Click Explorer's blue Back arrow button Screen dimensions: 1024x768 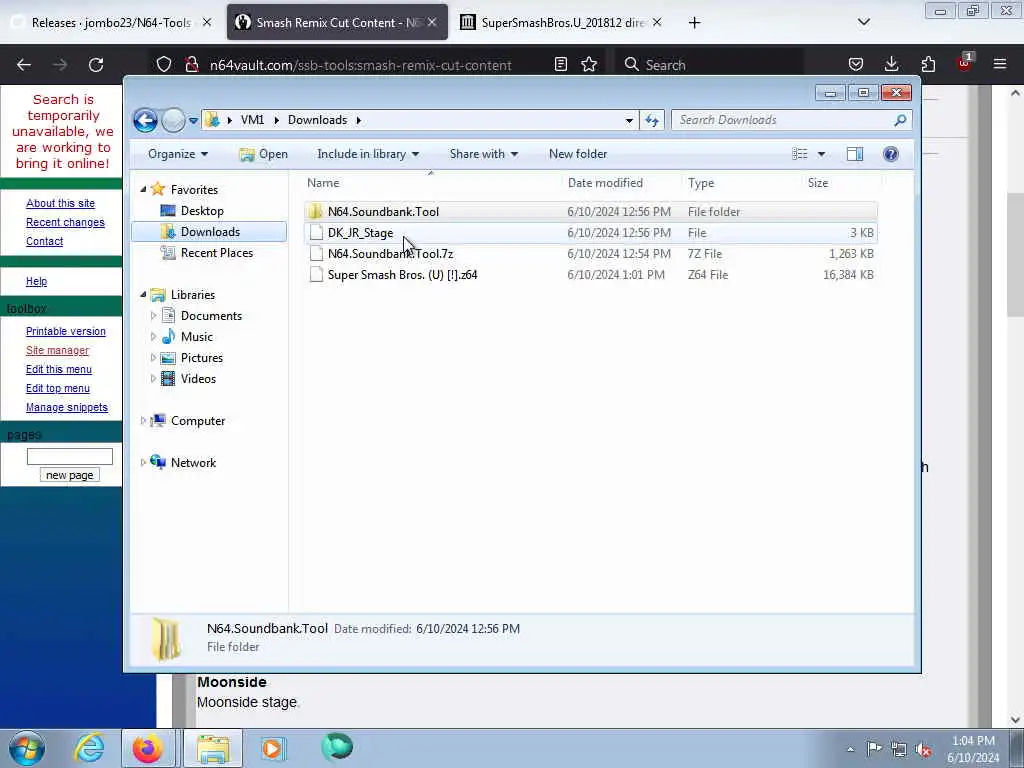click(145, 120)
